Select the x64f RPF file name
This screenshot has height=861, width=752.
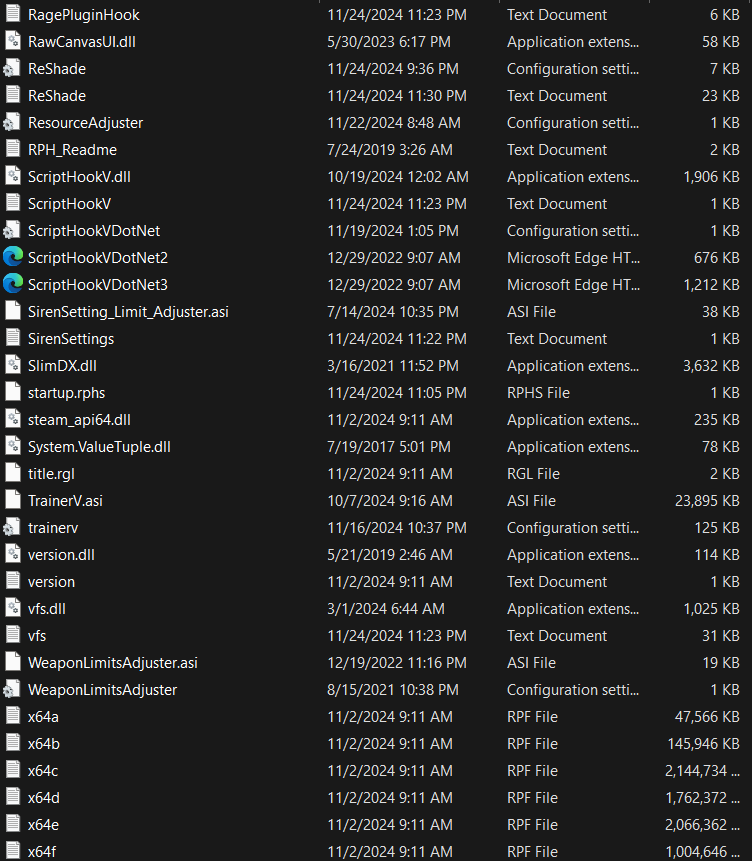(42, 851)
